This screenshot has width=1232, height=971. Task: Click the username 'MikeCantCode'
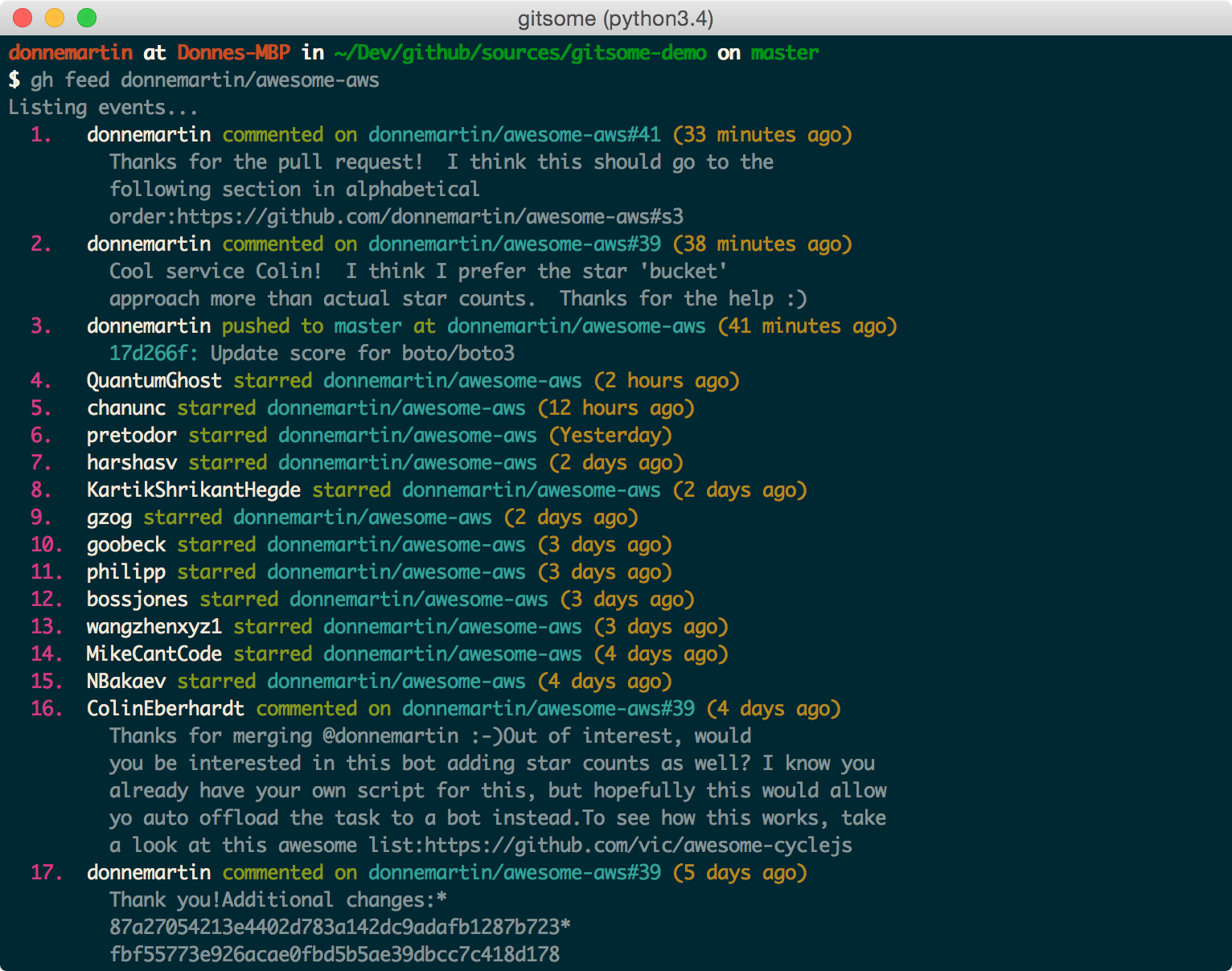pos(154,654)
